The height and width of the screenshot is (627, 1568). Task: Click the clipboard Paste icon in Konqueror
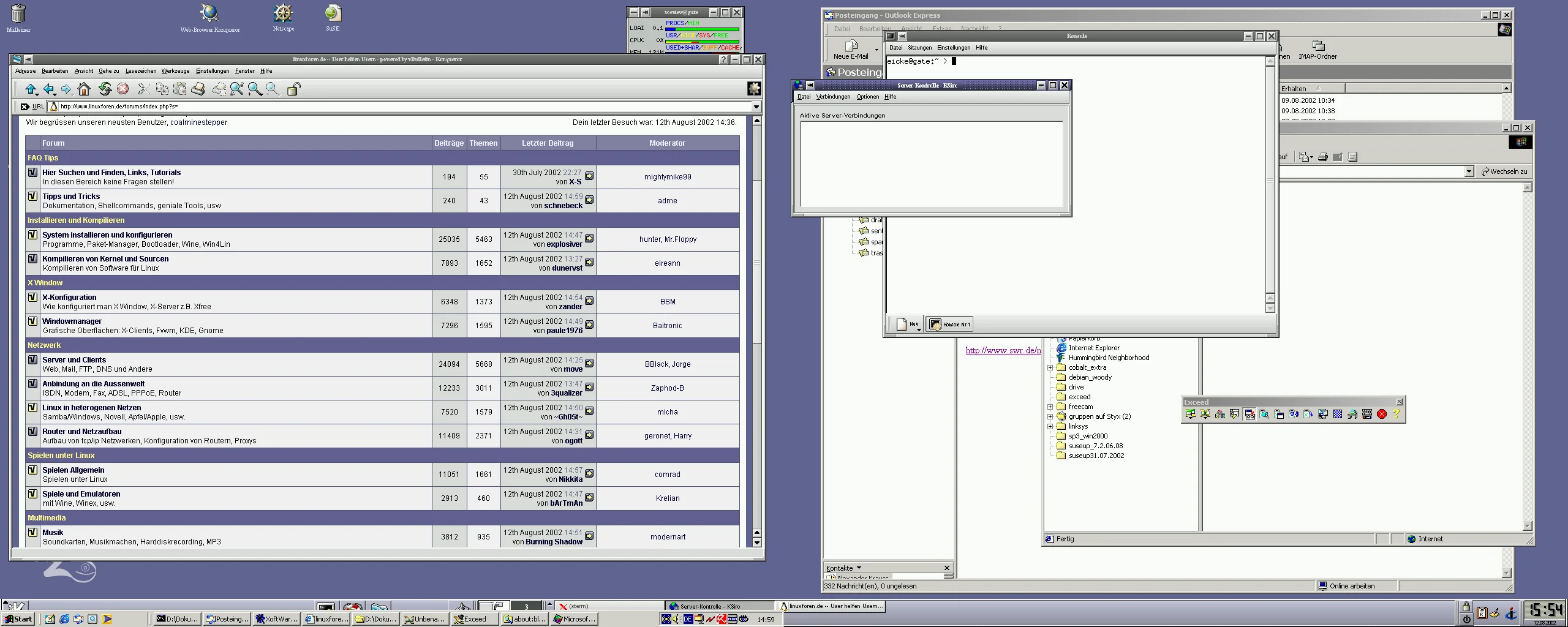point(180,89)
